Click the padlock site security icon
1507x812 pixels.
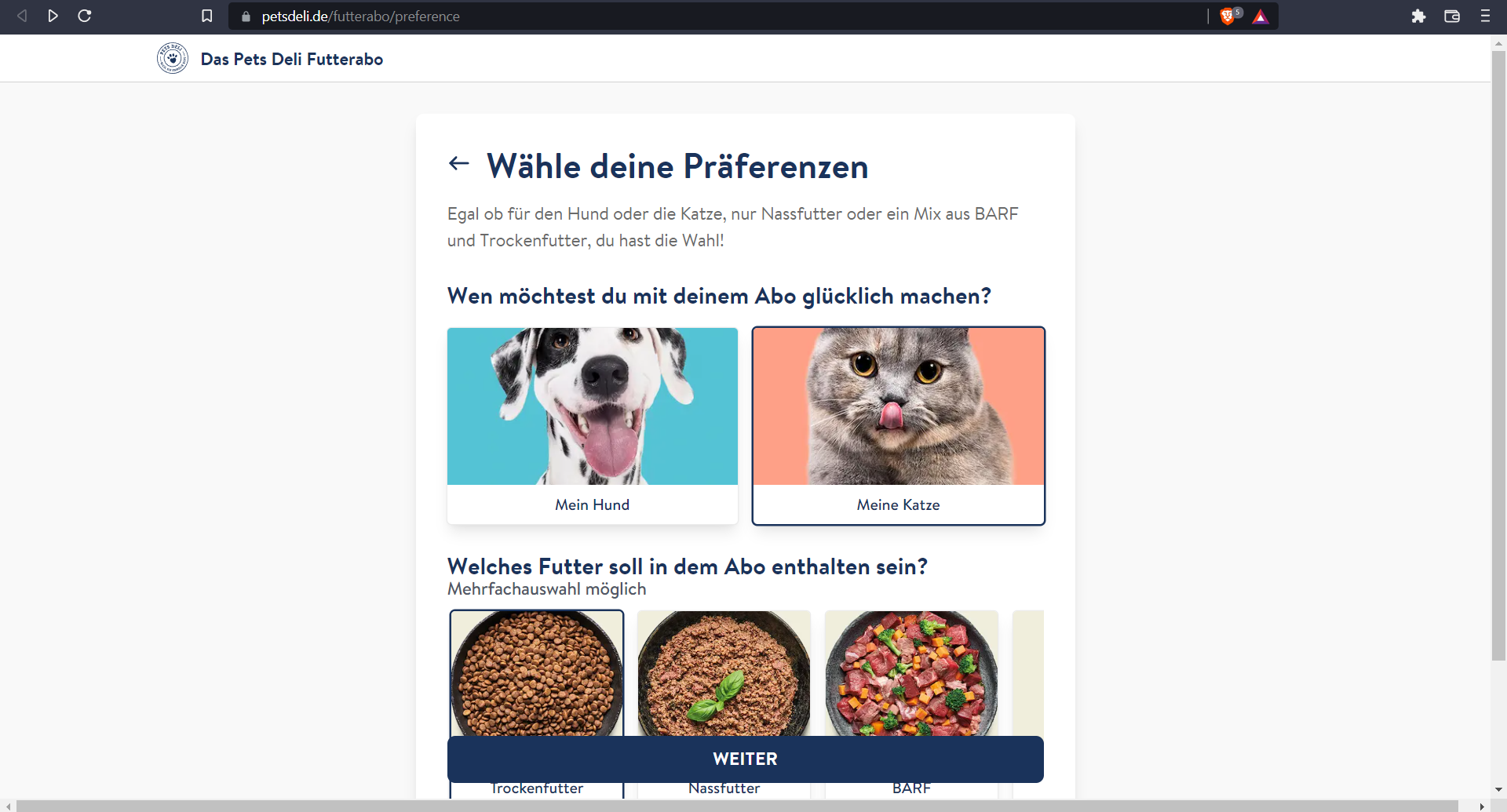(246, 16)
